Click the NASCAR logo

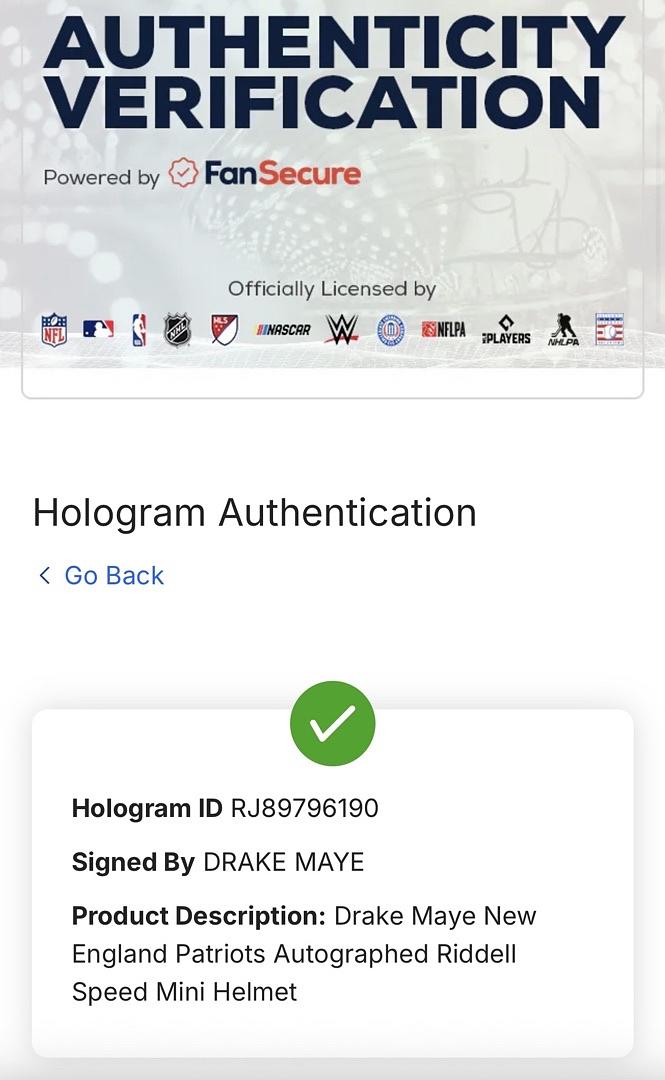283,330
